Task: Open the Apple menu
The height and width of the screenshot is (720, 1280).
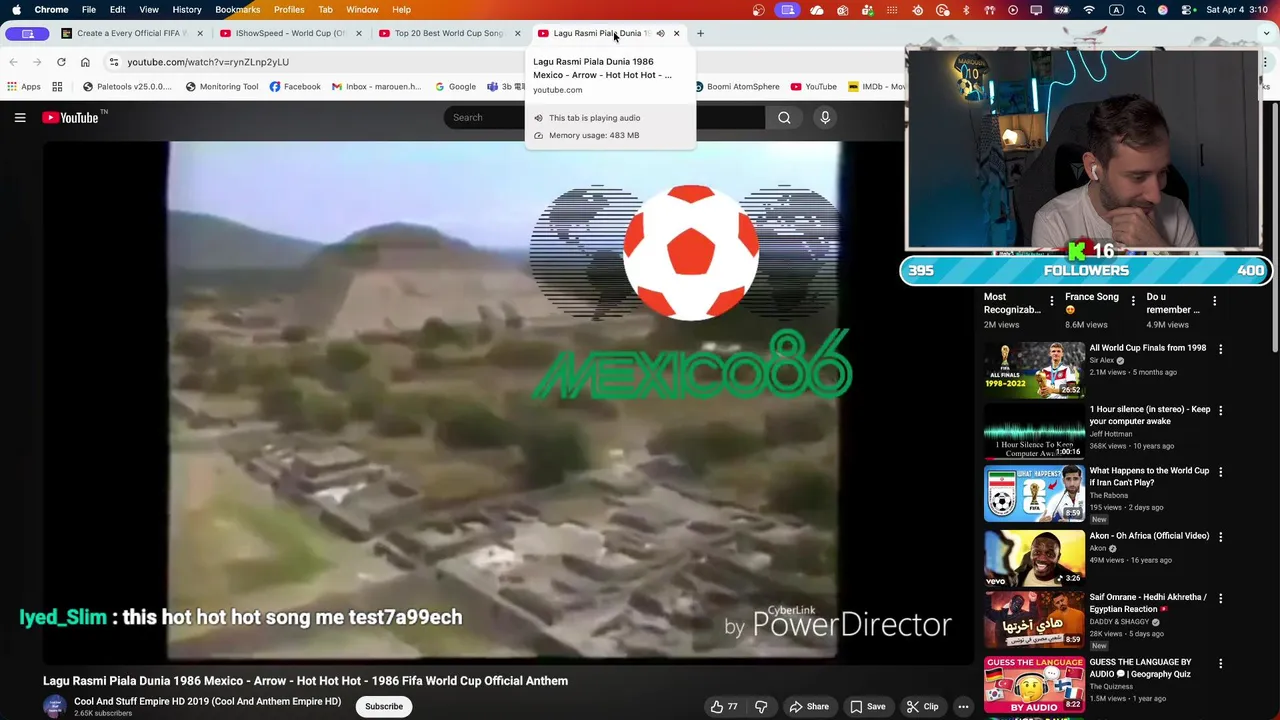Action: 16,10
